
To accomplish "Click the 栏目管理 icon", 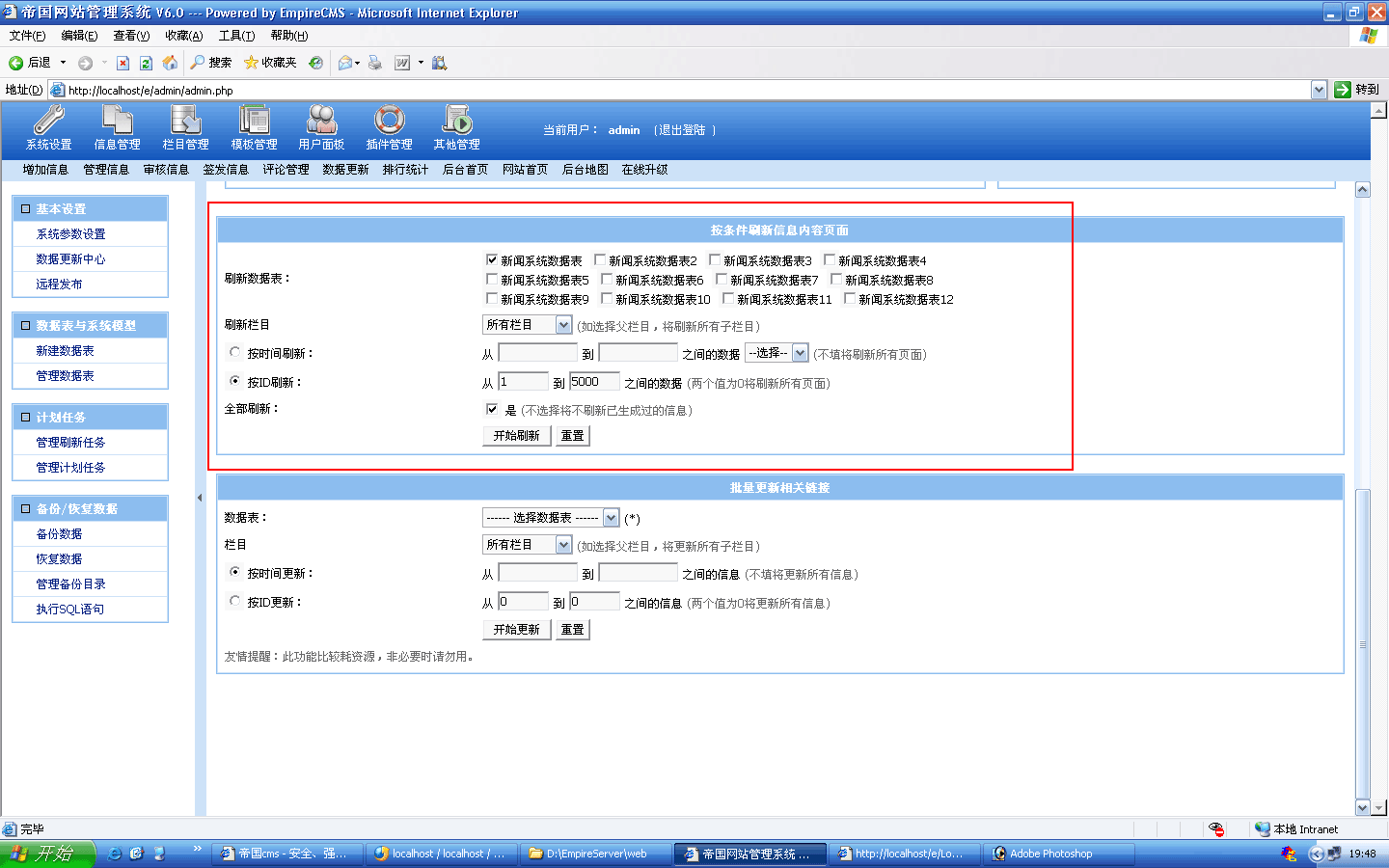I will point(185,121).
